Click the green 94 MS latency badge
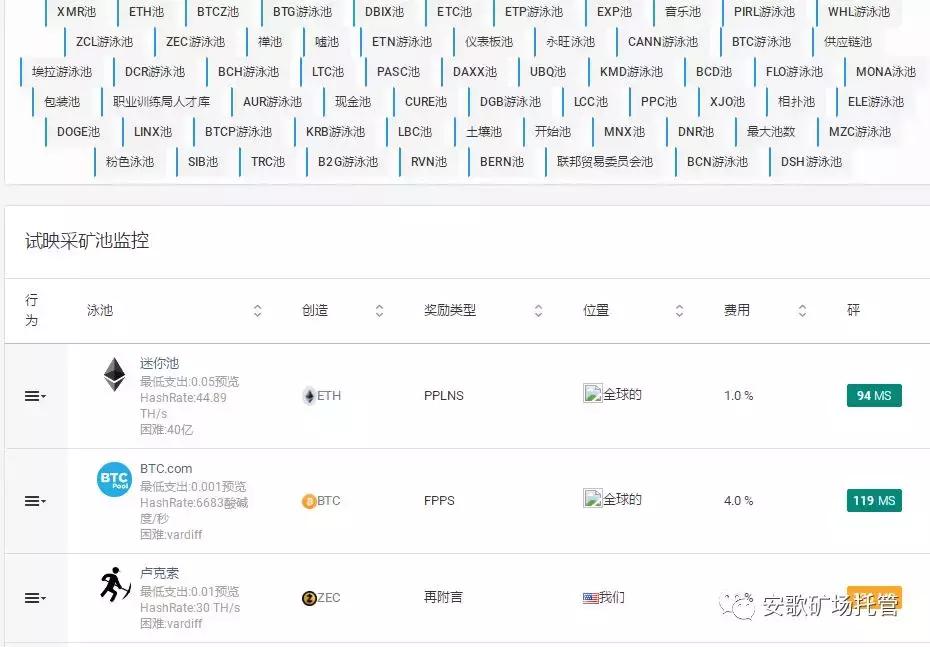Screen dimensions: 930x647 (873, 396)
